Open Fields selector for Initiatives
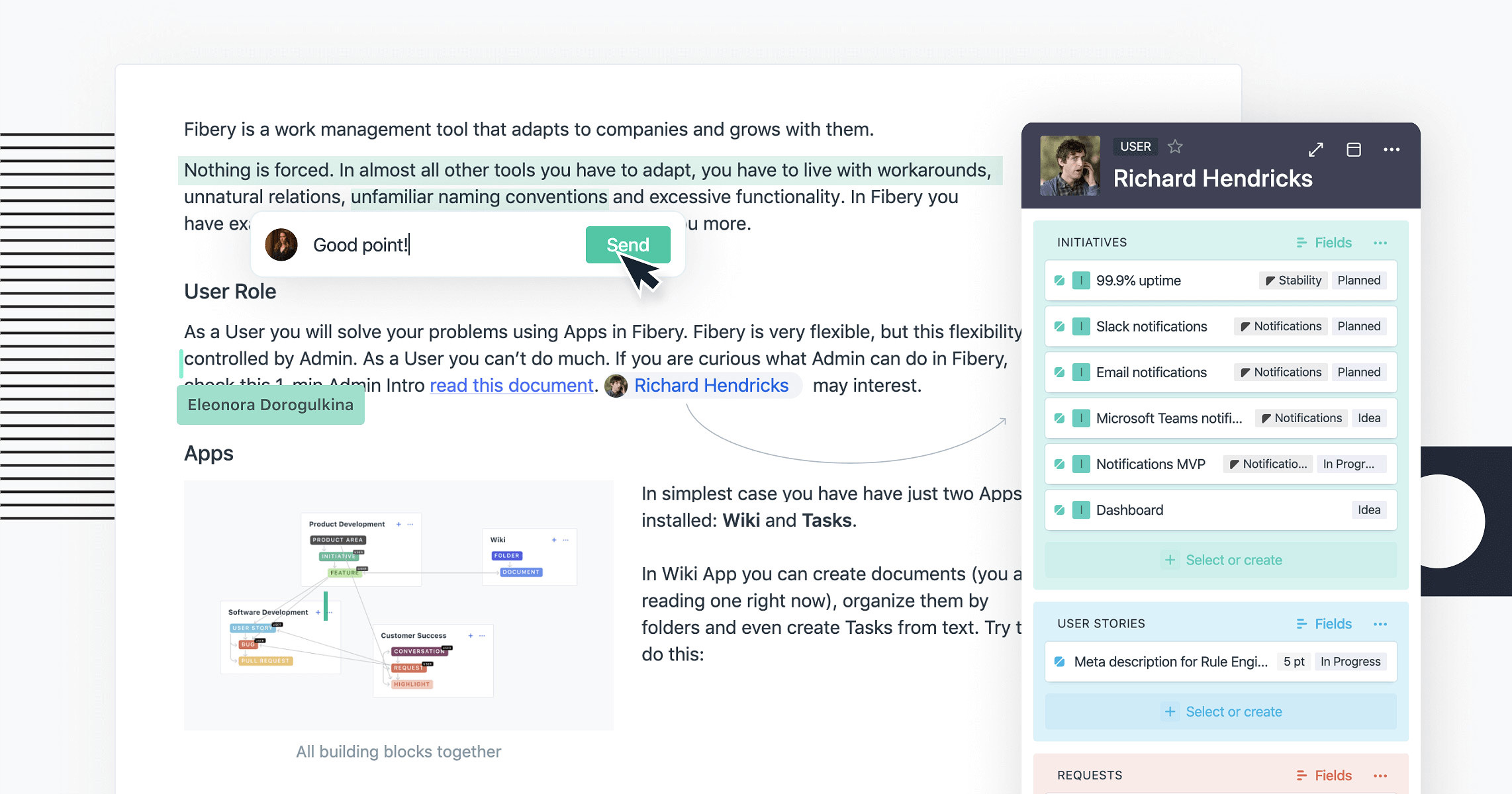The height and width of the screenshot is (794, 1512). coord(1324,243)
